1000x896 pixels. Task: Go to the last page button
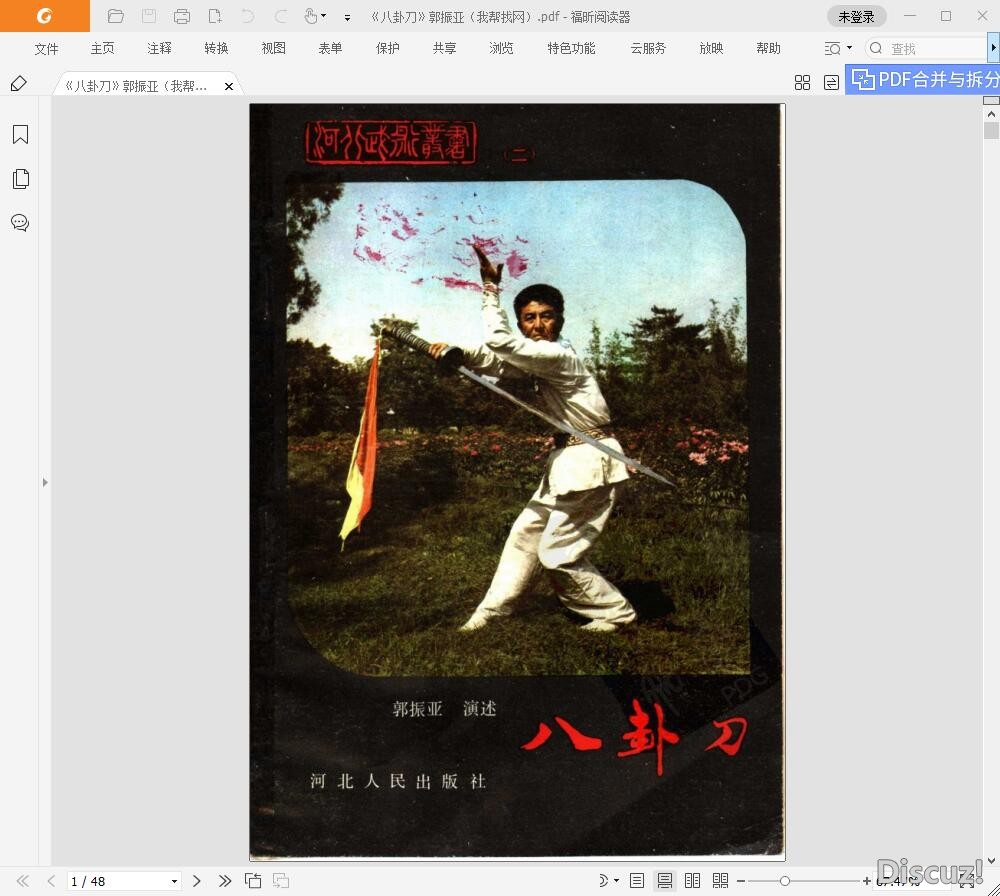click(x=224, y=881)
